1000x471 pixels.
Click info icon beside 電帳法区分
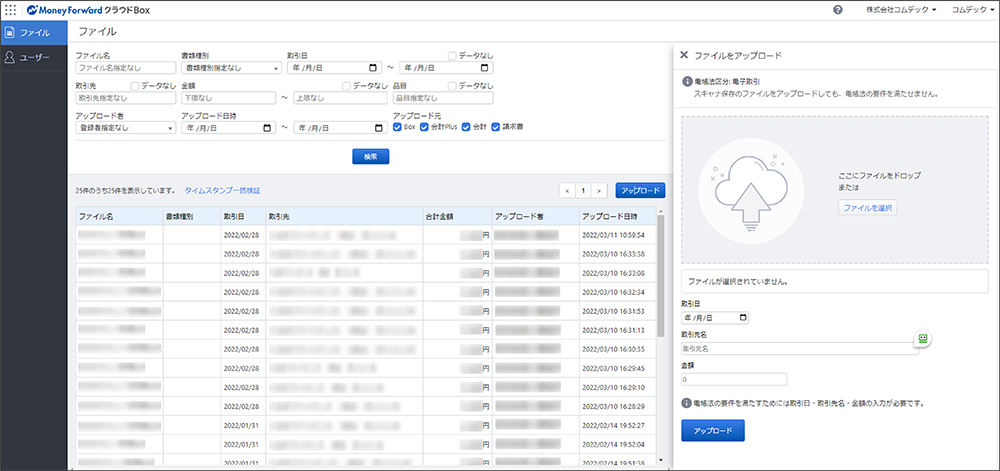tap(687, 82)
